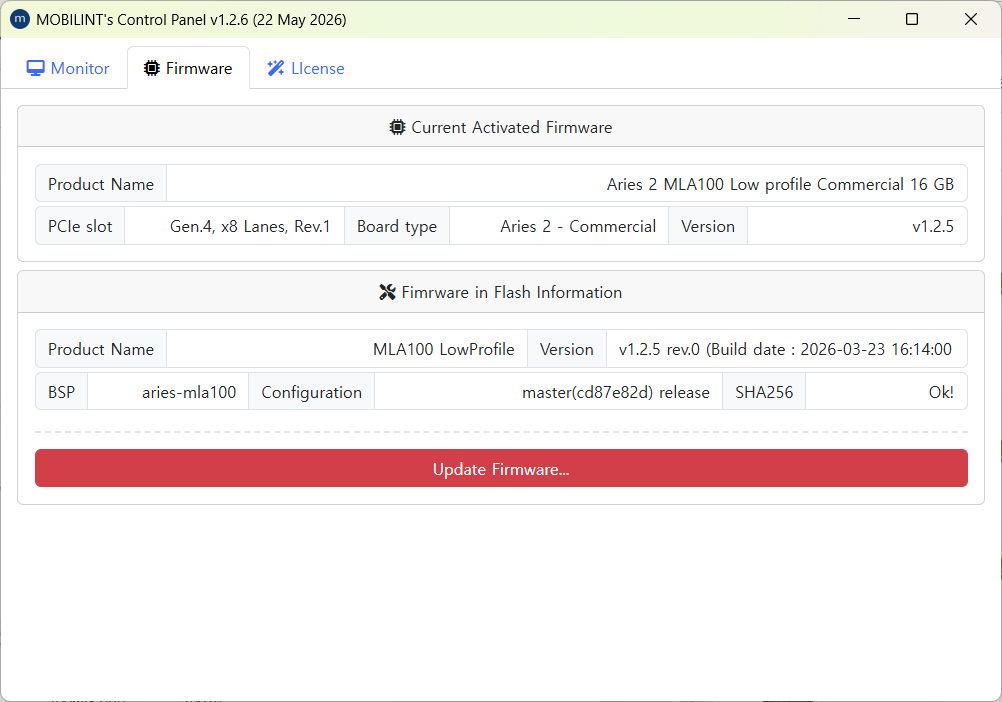
Task: Click the 'v1.2.5 rev.0 (Build date' version value
Action: point(785,349)
